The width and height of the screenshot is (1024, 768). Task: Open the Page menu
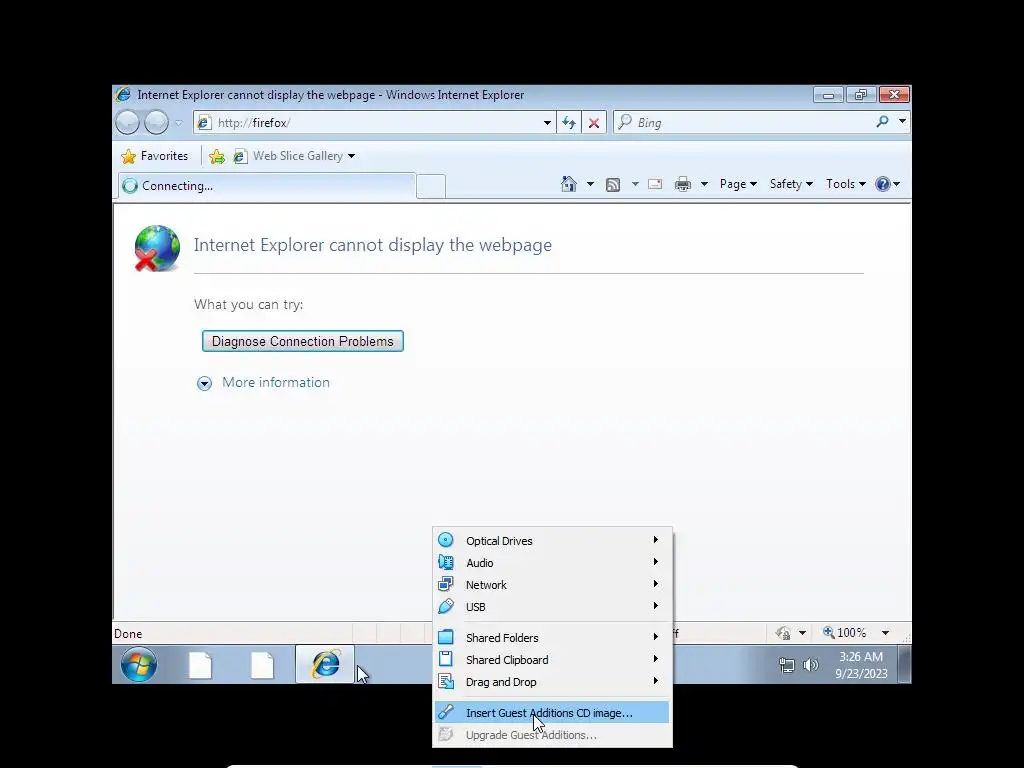coord(738,184)
